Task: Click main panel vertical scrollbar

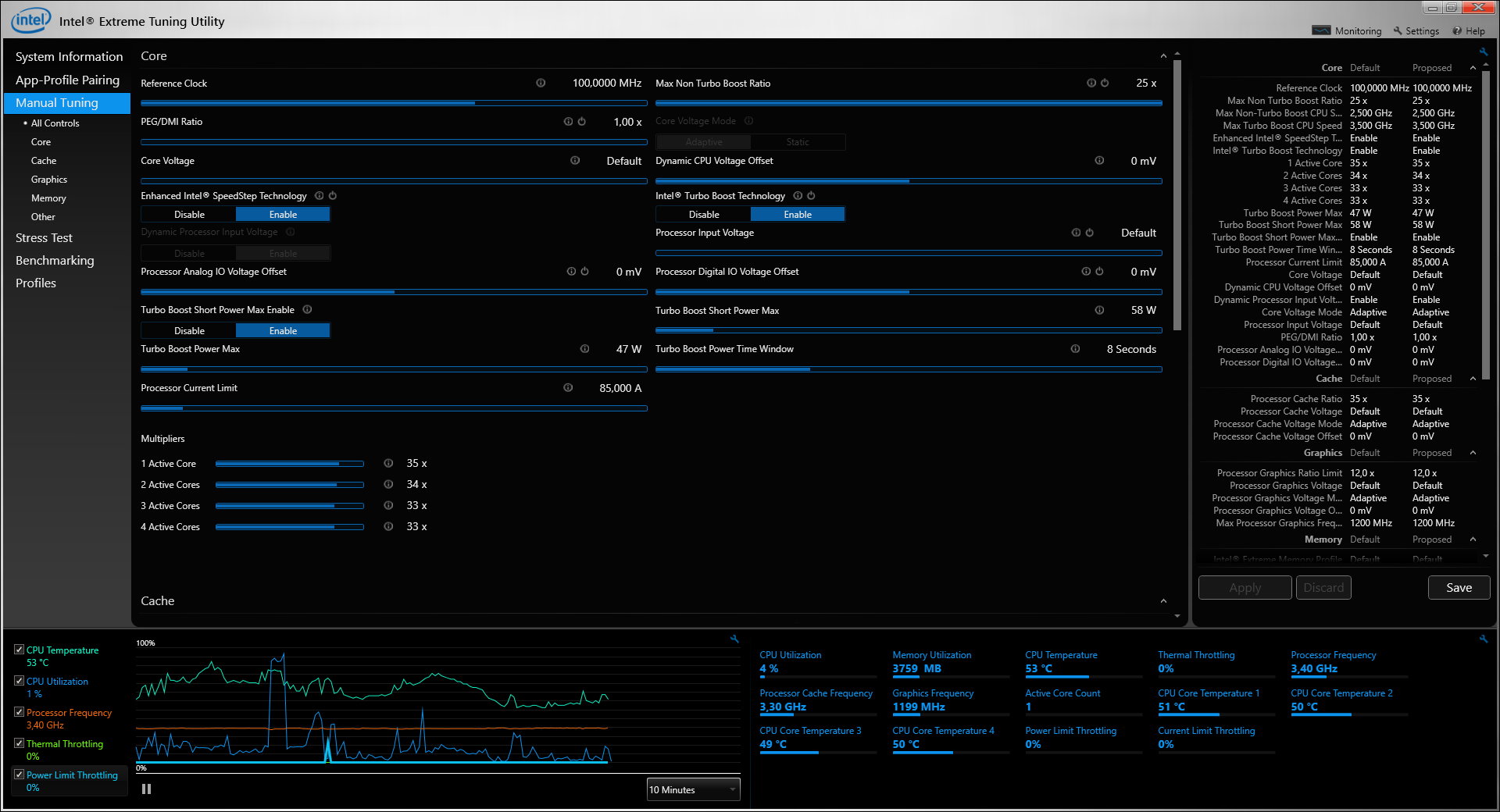Action: pyautogui.click(x=1177, y=195)
